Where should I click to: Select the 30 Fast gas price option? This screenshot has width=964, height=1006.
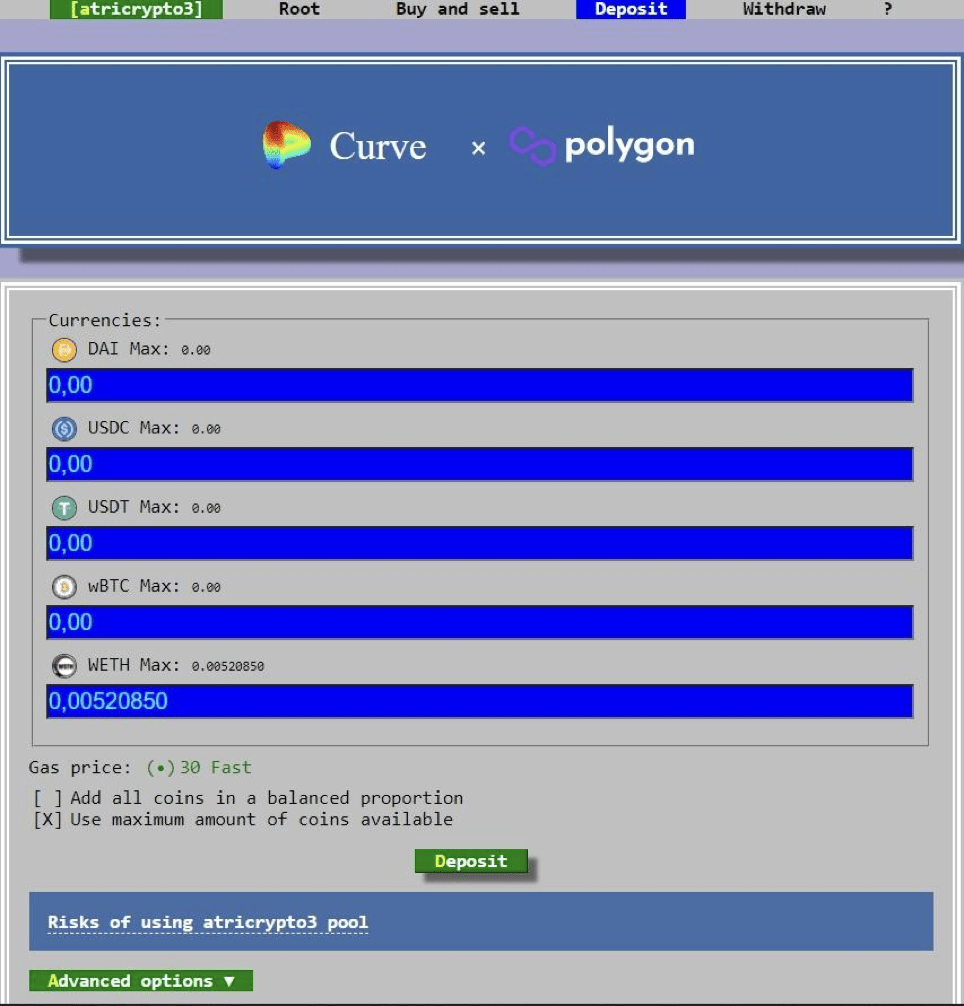[x=160, y=767]
